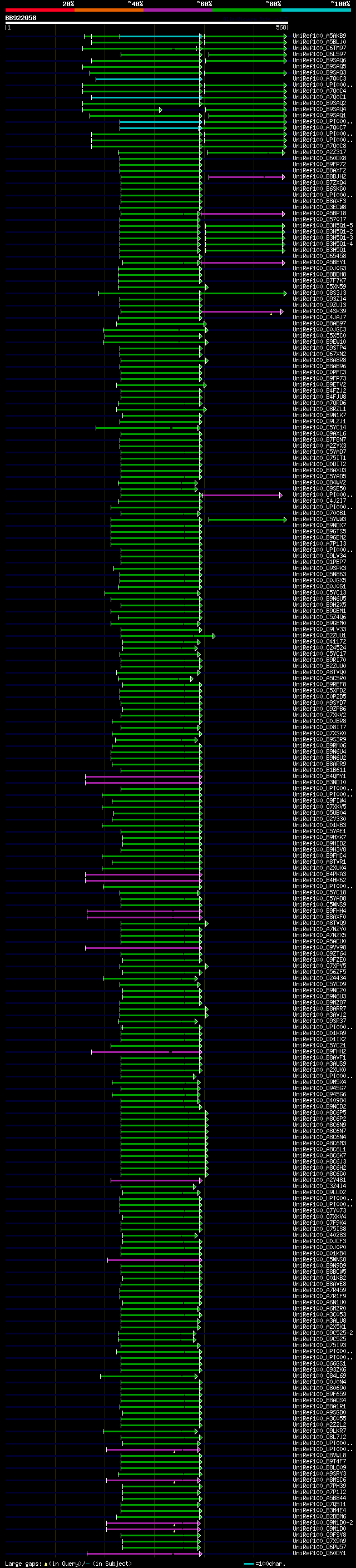Viewport: 356px width, 1568px height.
Task: Select the UniRef100_B1B611 label
Action: [x=319, y=770]
